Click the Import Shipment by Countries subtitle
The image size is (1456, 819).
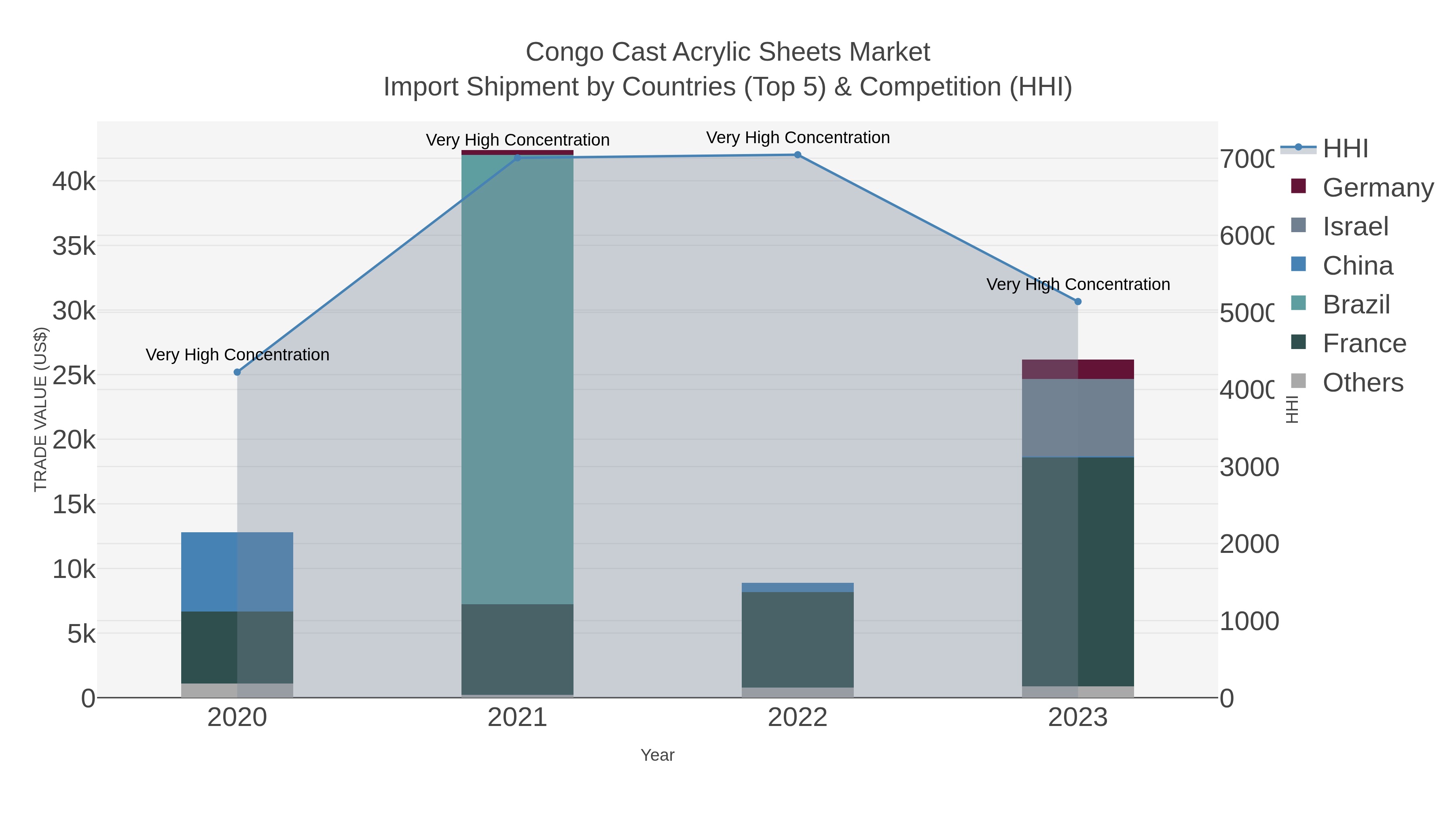(728, 87)
